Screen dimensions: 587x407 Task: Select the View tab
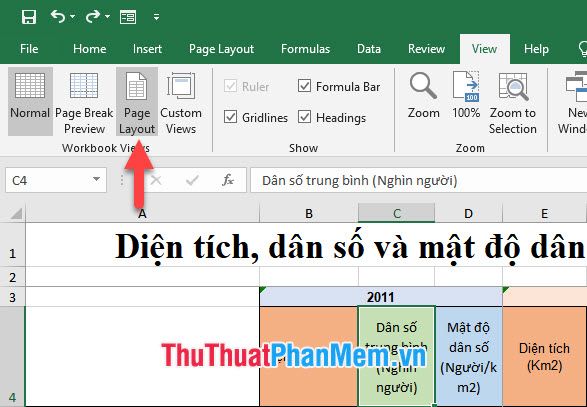click(x=484, y=49)
